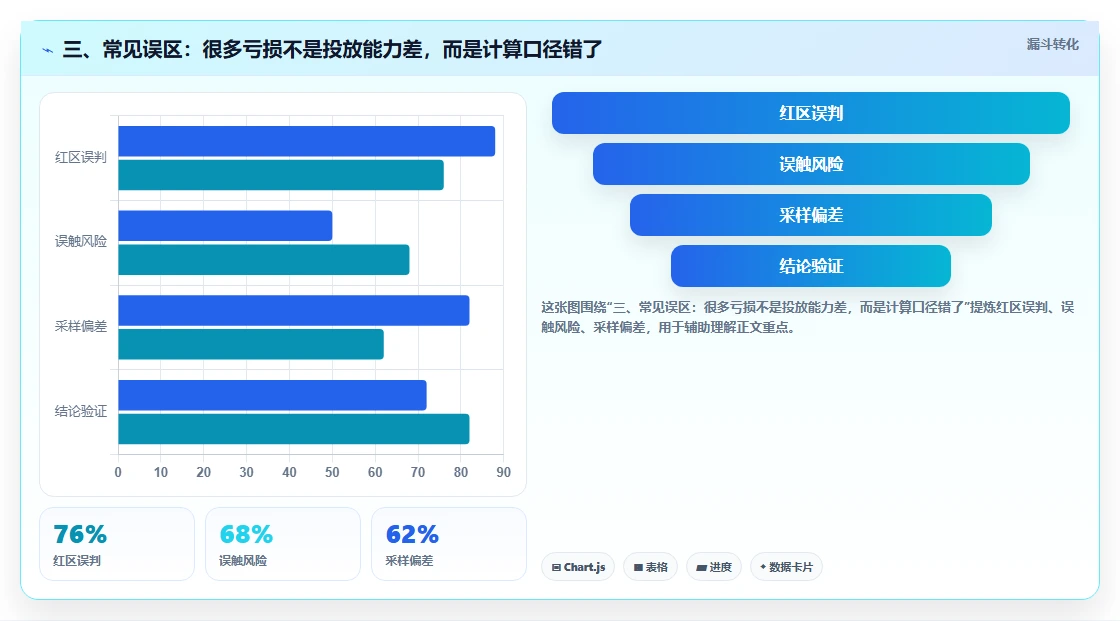Click the teal bar for 红区误判
The height and width of the screenshot is (621, 1120).
tap(281, 175)
